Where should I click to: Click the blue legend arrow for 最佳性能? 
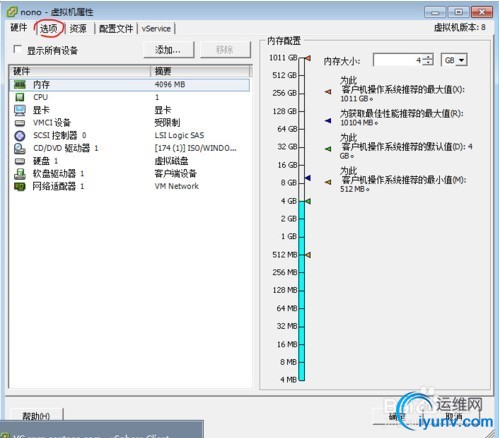328,120
